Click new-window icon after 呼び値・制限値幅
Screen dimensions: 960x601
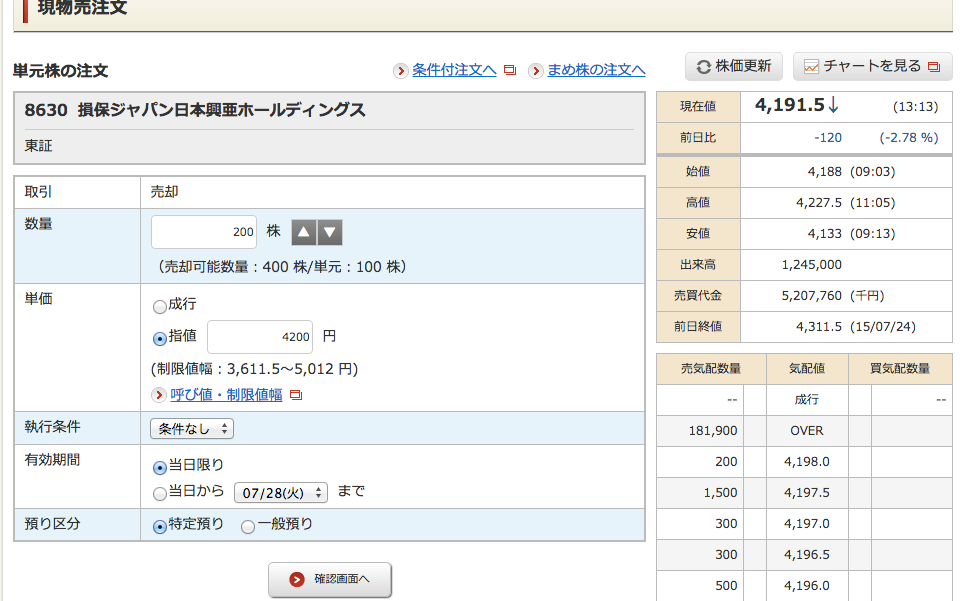[296, 395]
